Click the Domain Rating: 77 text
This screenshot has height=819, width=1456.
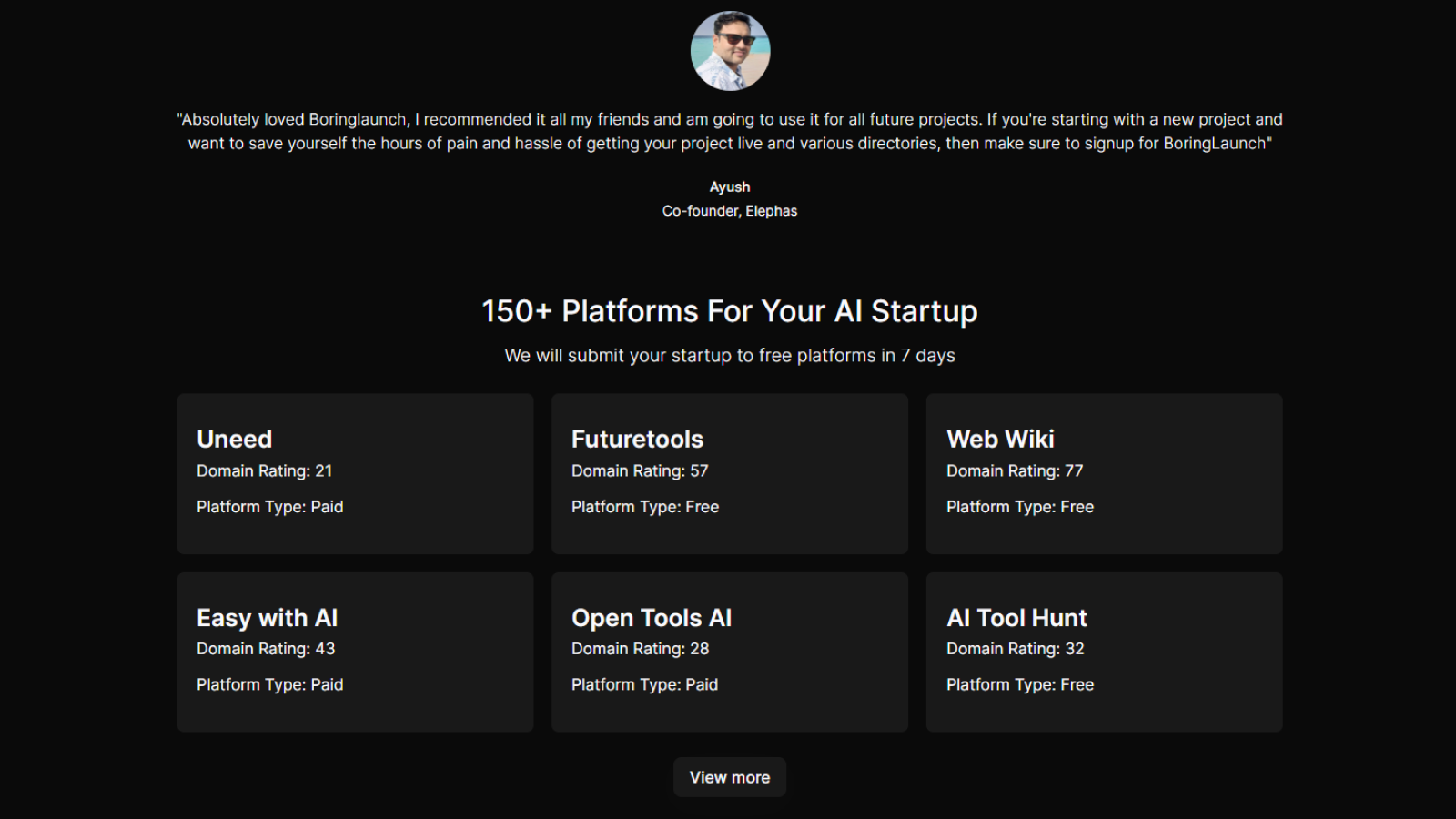click(1015, 470)
